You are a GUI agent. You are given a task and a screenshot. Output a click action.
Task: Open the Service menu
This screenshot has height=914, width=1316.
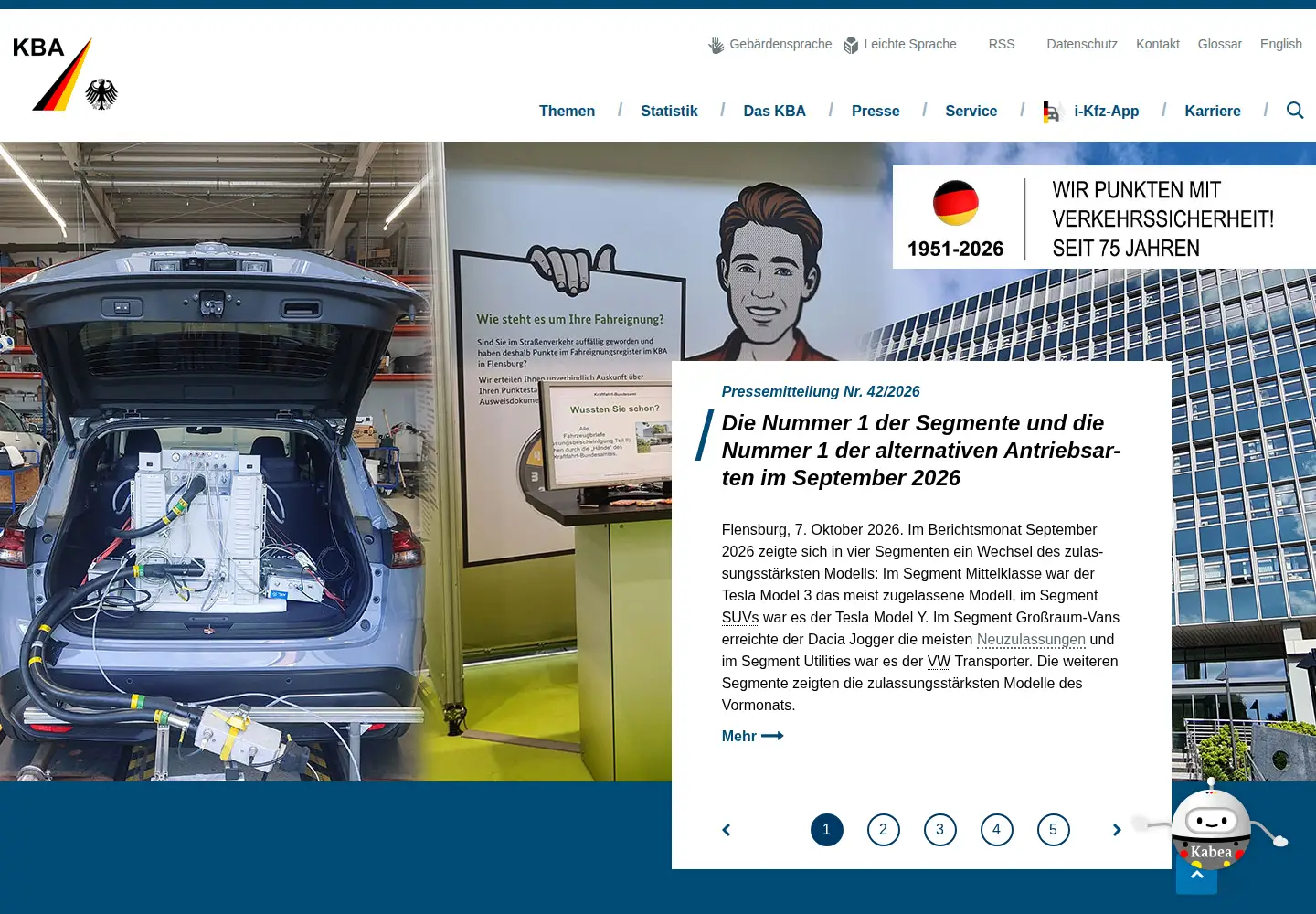click(x=971, y=112)
